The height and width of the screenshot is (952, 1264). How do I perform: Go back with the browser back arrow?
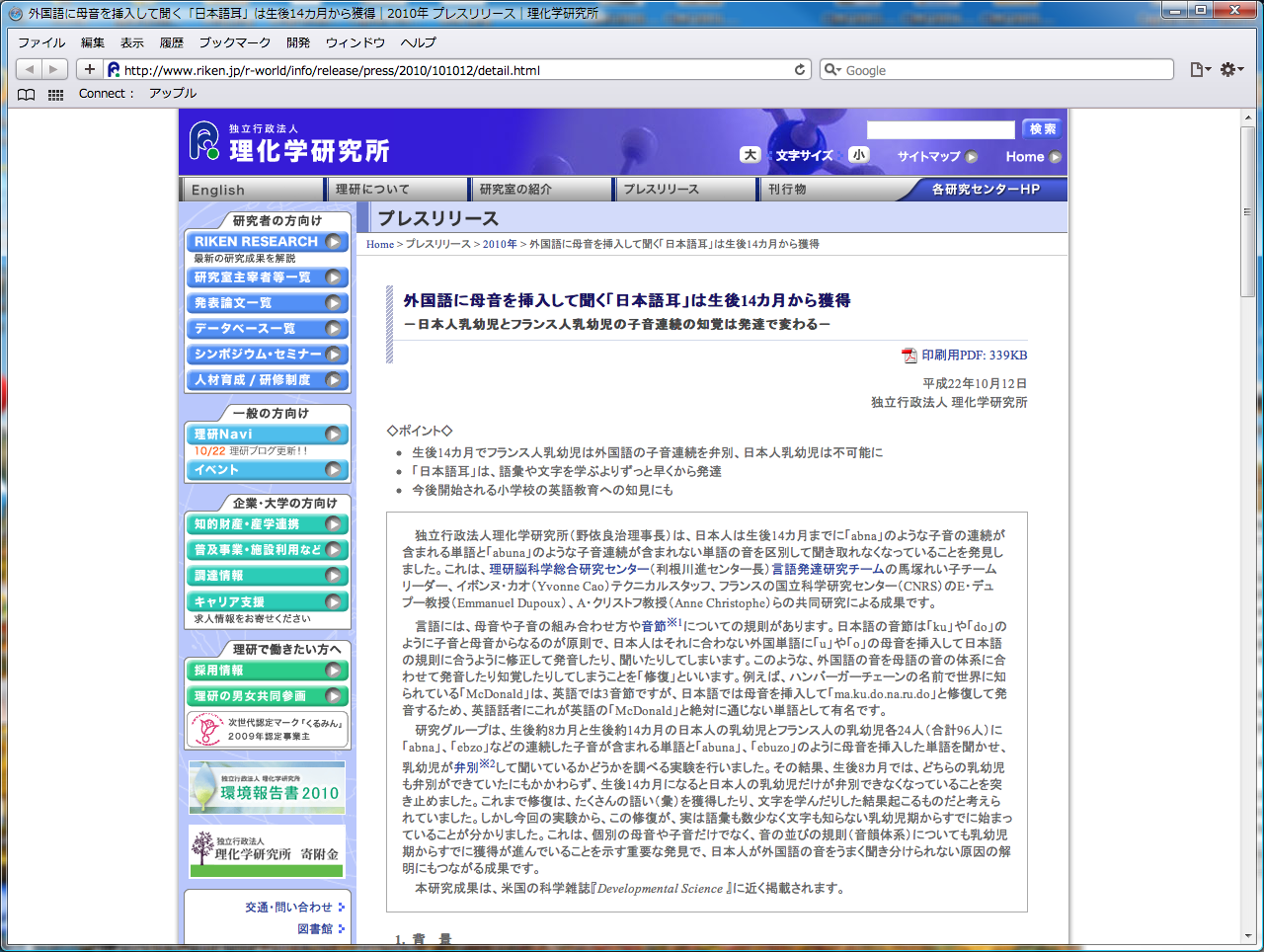[30, 69]
